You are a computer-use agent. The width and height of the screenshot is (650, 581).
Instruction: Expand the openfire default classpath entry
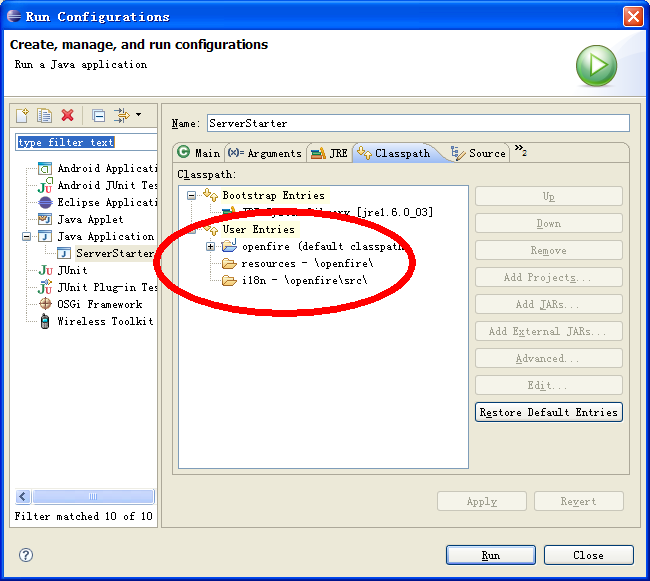pyautogui.click(x=210, y=247)
